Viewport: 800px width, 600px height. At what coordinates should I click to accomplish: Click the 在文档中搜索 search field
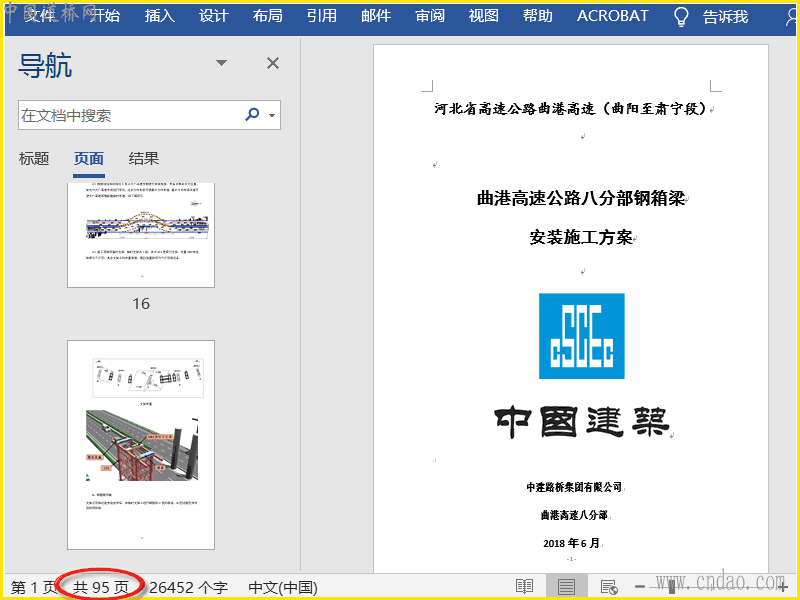click(149, 115)
